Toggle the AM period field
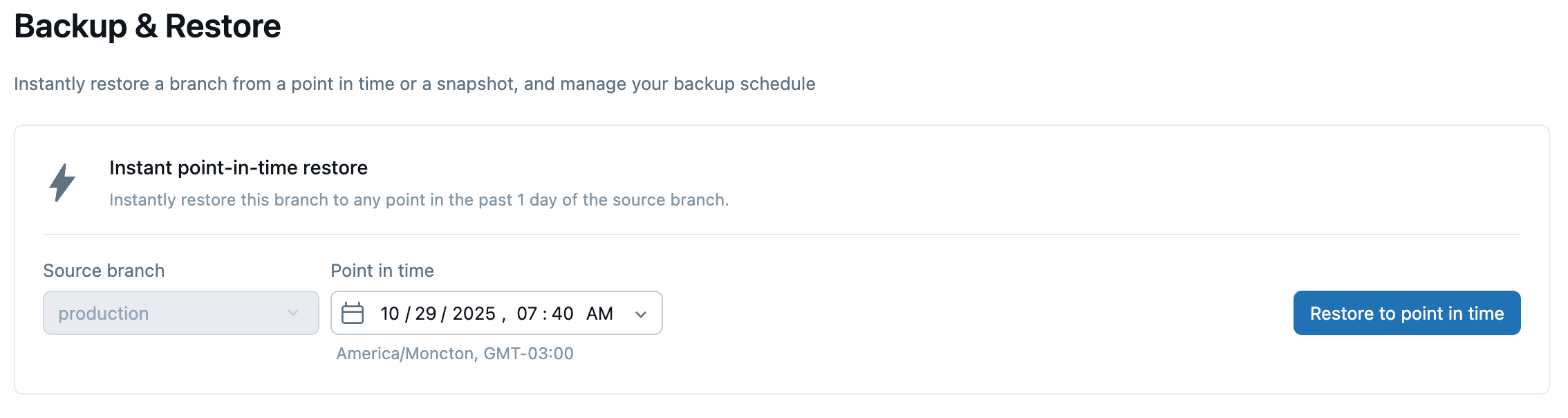The width and height of the screenshot is (1568, 418). 599,313
